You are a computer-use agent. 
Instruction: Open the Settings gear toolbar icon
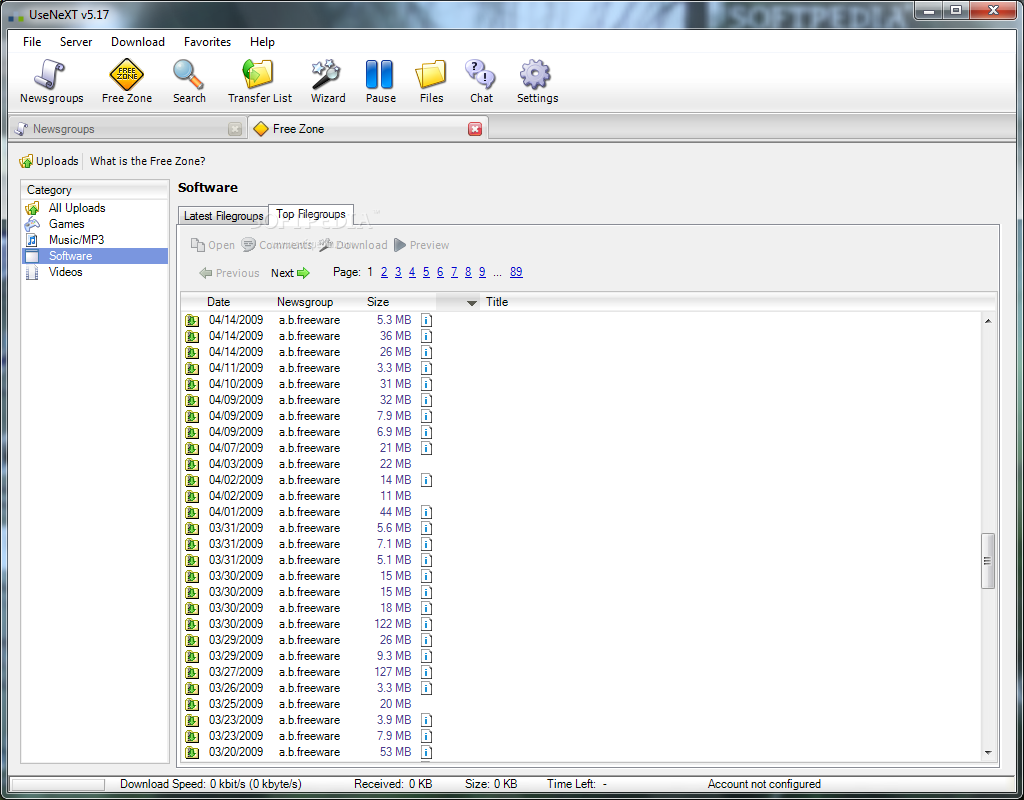pos(537,81)
